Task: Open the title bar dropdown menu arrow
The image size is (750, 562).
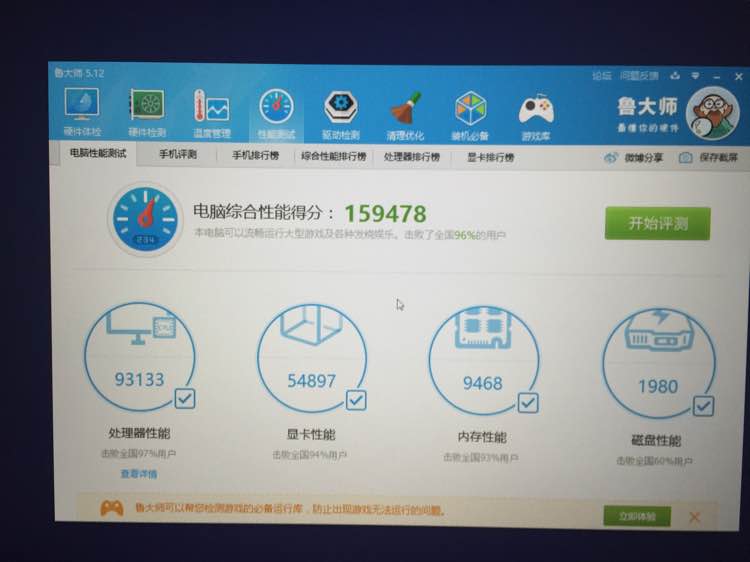Action: tap(695, 76)
